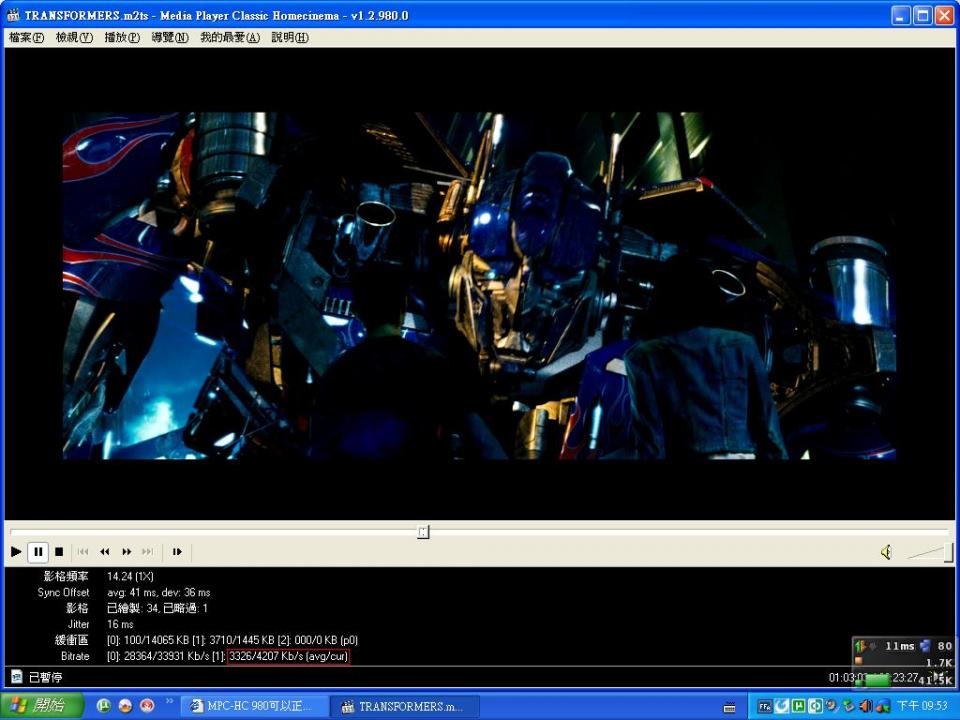The width and height of the screenshot is (960, 720).
Task: Step forward one frame
Action: point(177,551)
